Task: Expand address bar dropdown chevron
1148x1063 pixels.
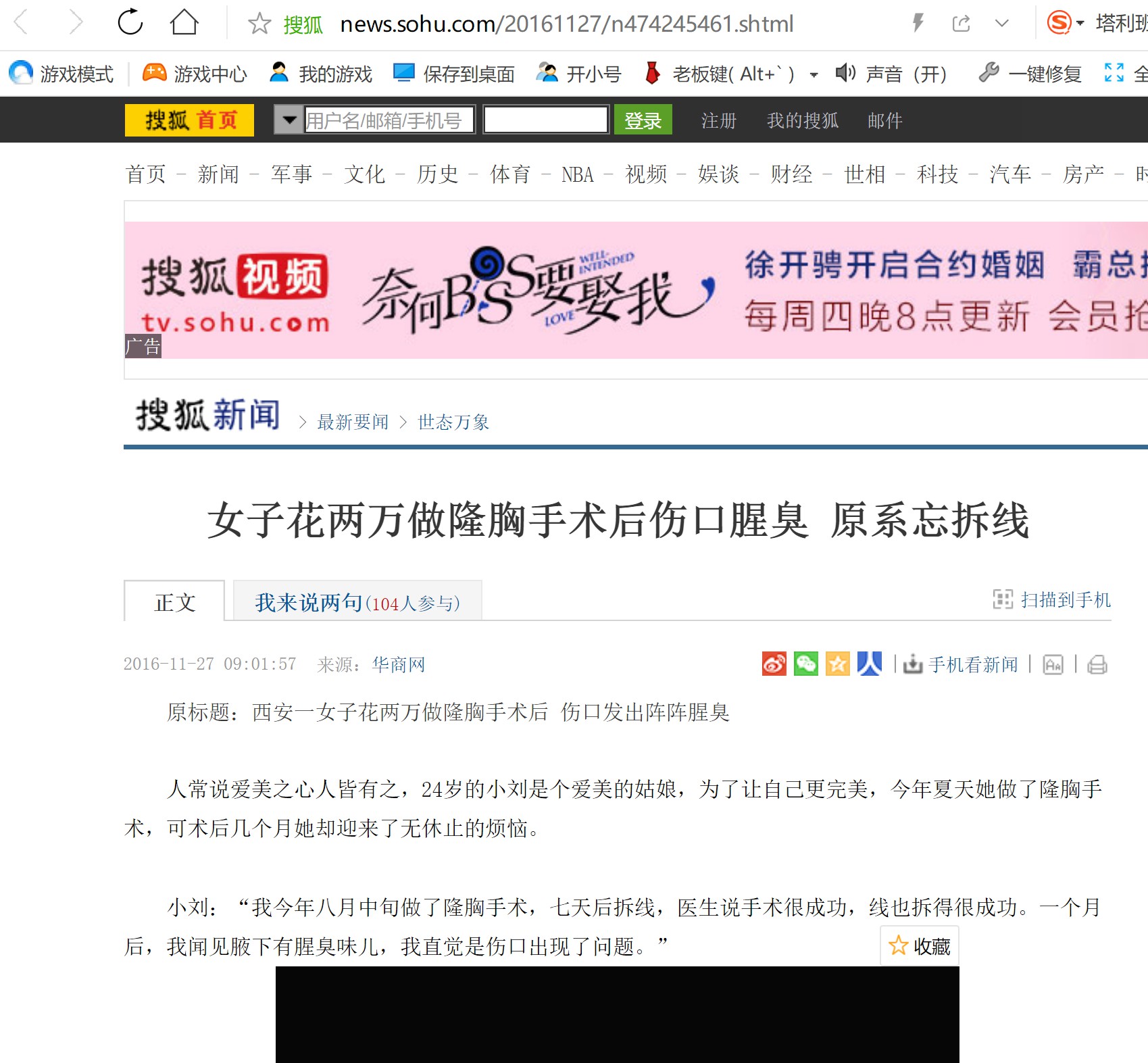Action: tap(1002, 24)
